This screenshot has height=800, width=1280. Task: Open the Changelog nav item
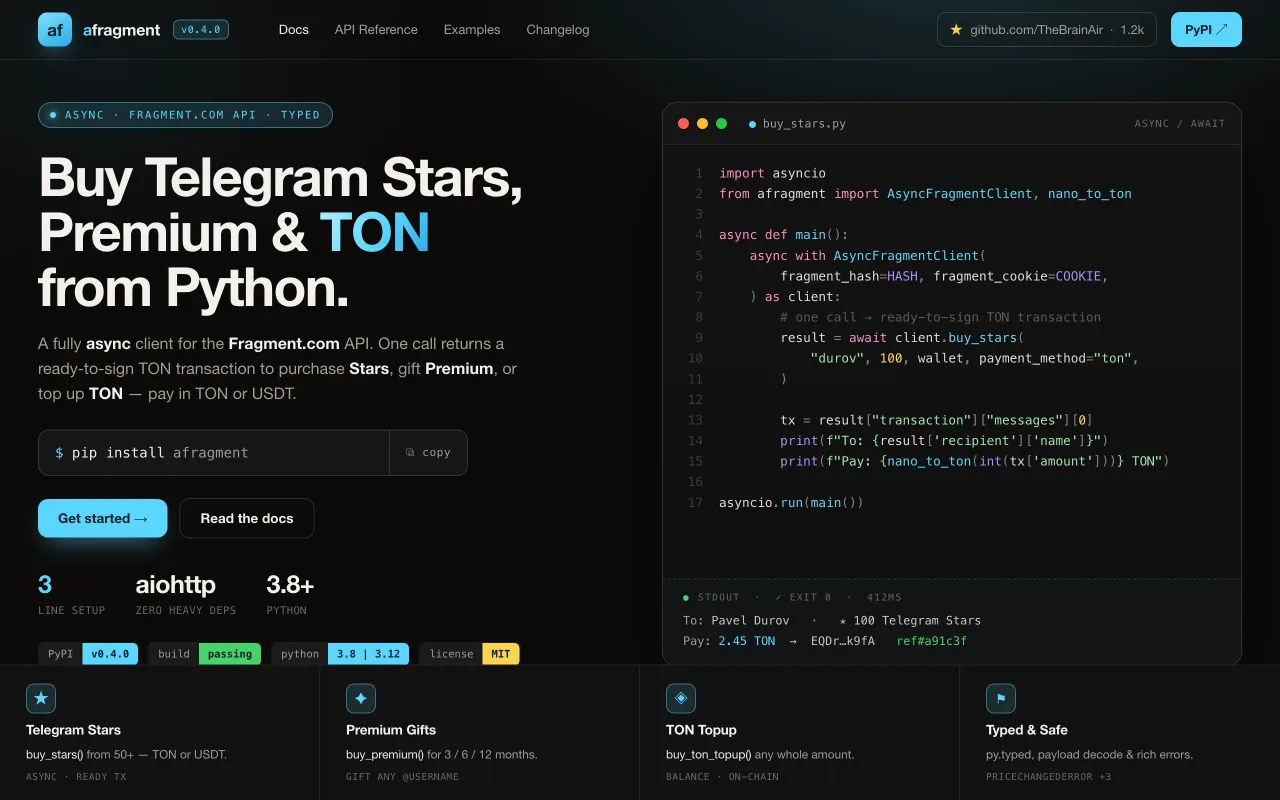coord(558,30)
